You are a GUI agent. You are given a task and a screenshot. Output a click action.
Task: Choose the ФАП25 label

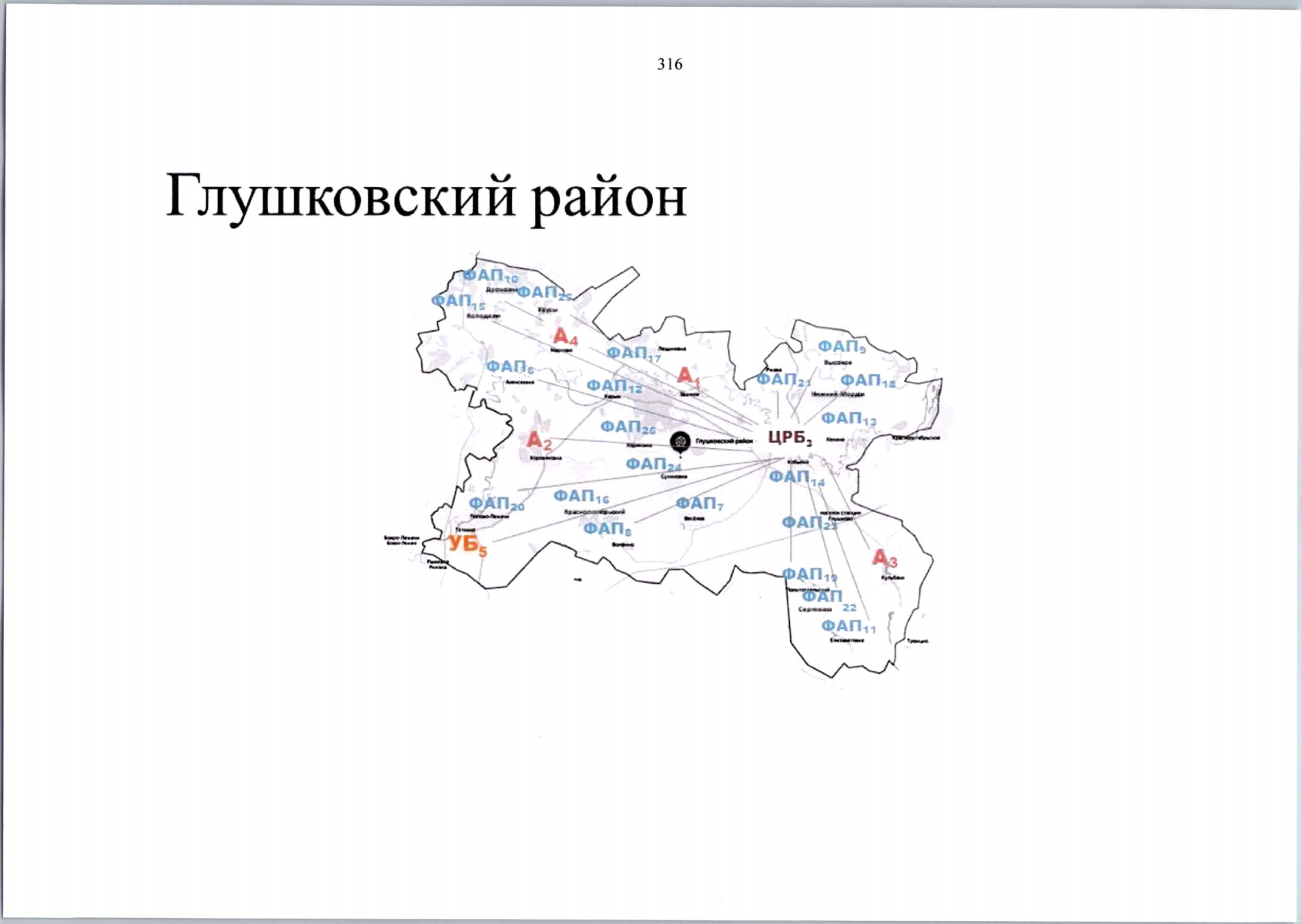[544, 293]
